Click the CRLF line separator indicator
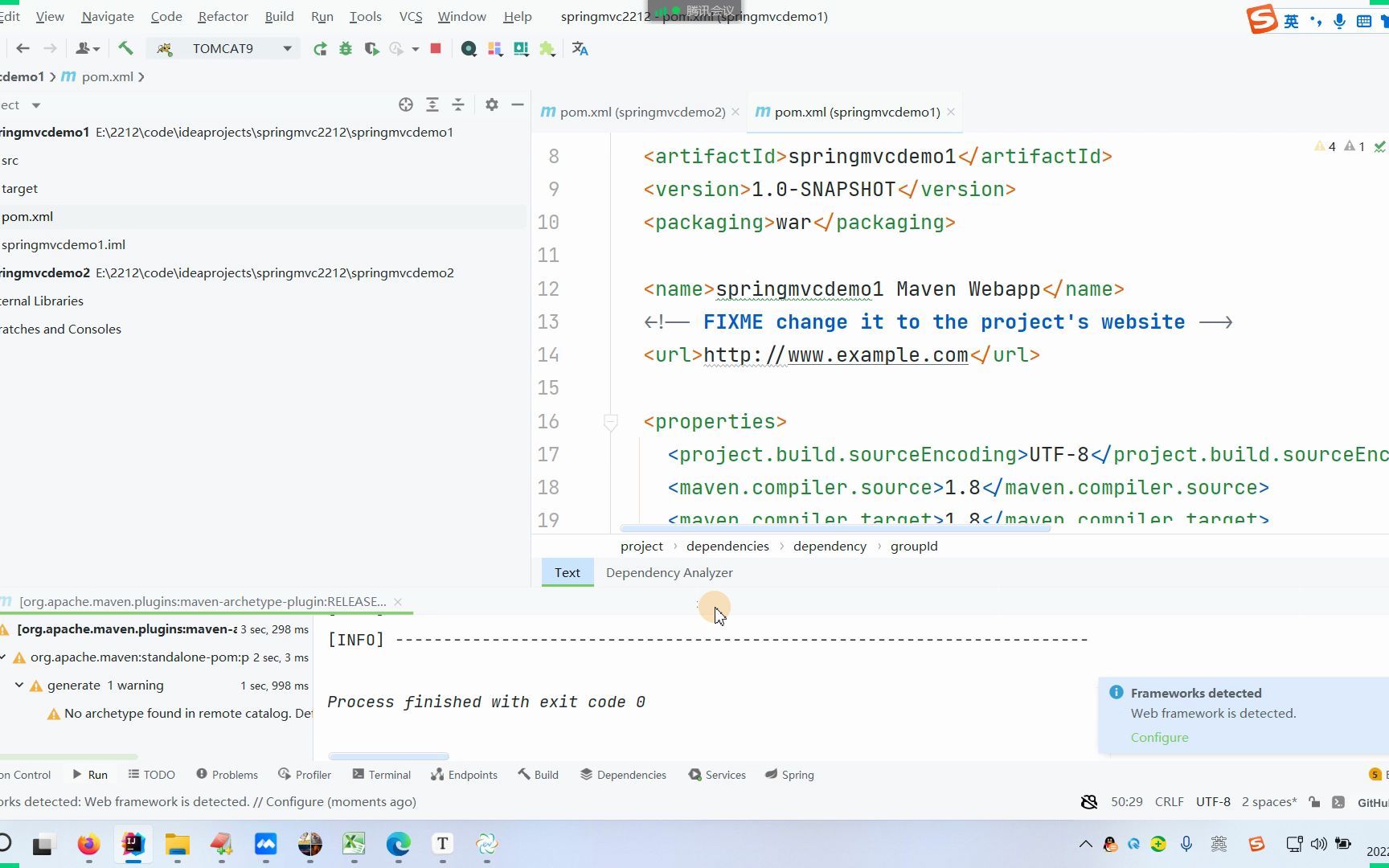Screen dimensions: 1389x868 (1170, 801)
